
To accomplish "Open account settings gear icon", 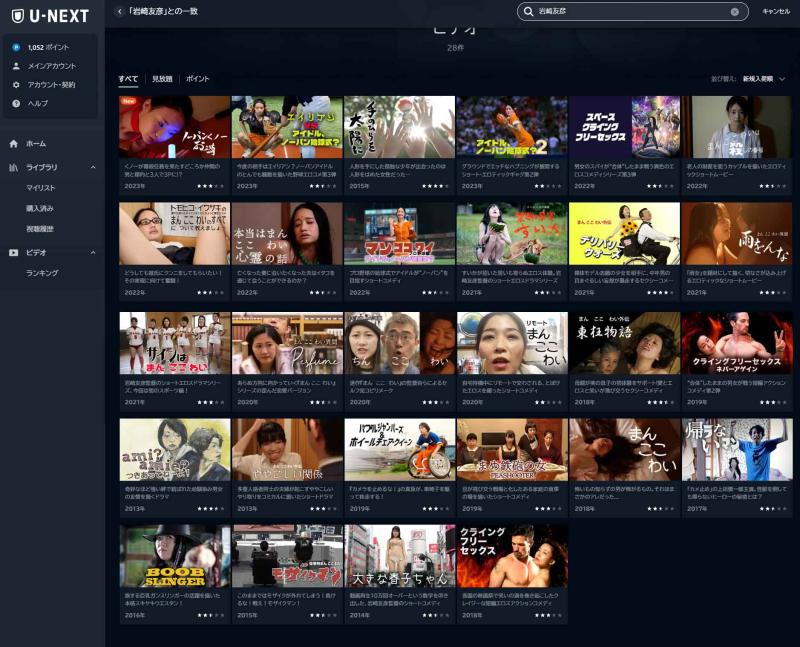I will (16, 85).
